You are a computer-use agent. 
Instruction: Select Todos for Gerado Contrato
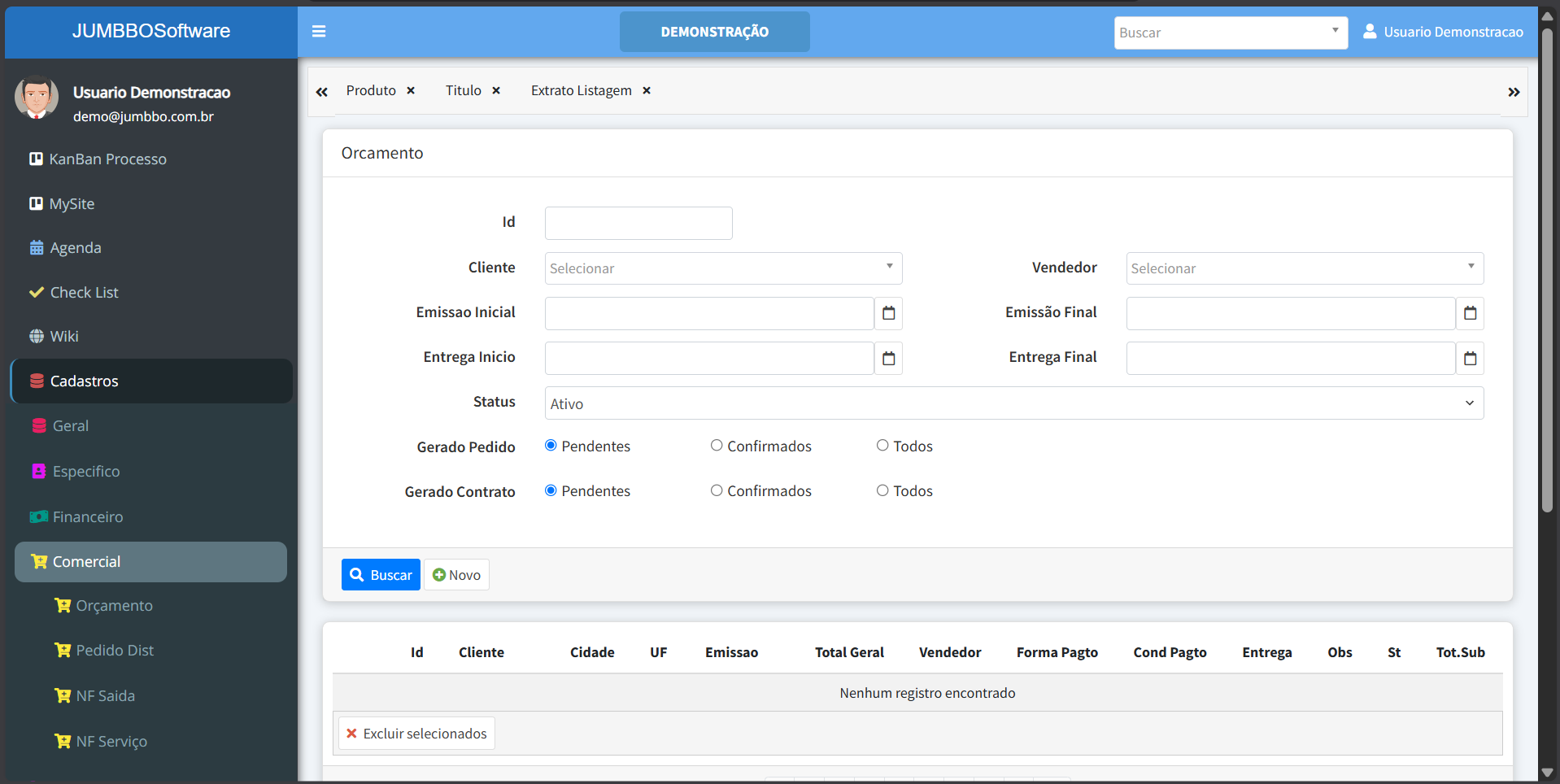[882, 490]
